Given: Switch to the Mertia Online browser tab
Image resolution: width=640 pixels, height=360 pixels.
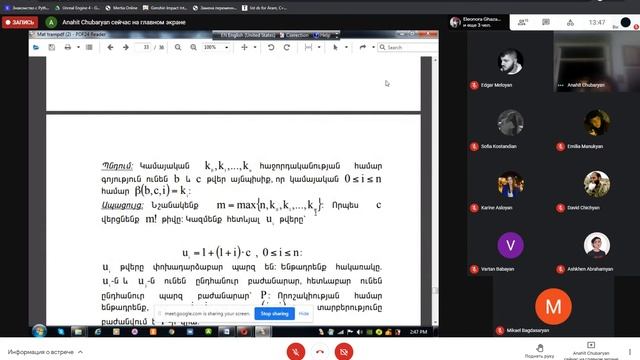Looking at the screenshot, I should (x=121, y=8).
